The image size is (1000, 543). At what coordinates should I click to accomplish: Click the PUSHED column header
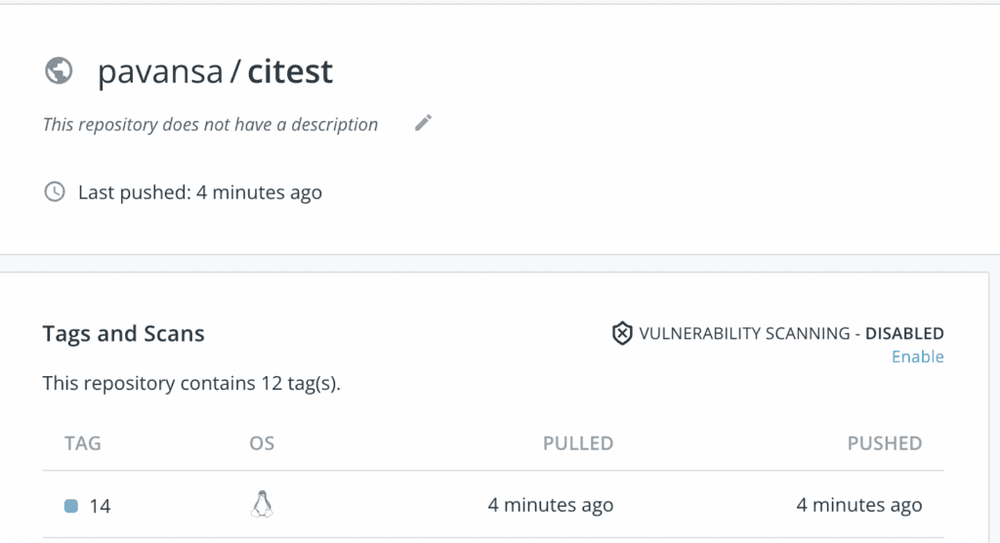pyautogui.click(x=884, y=443)
